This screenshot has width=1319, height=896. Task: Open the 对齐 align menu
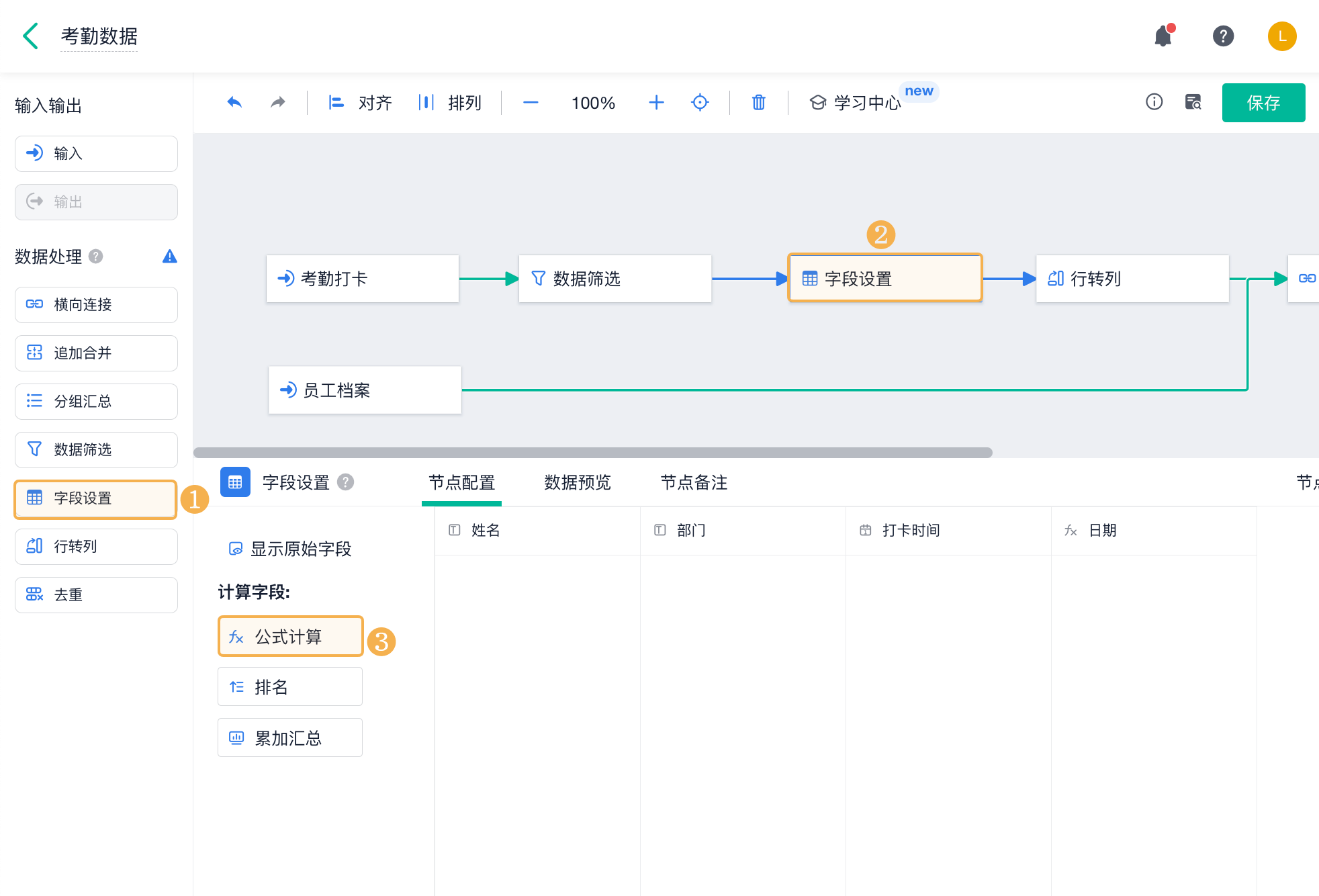[x=359, y=103]
